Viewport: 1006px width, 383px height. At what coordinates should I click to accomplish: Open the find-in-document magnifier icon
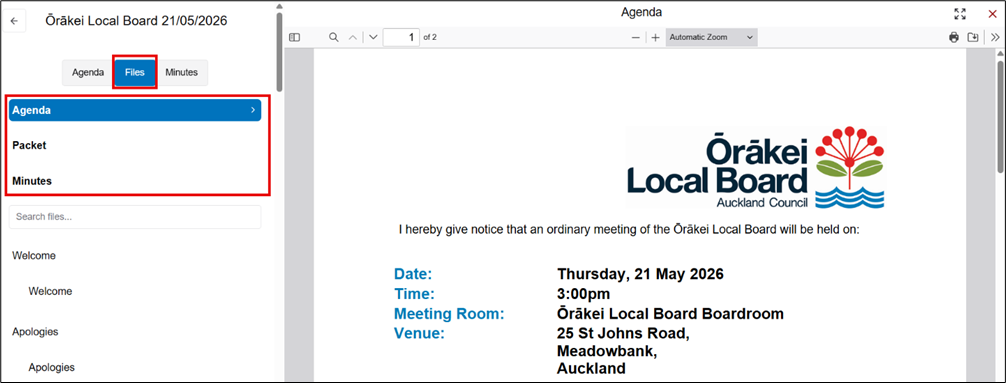pyautogui.click(x=334, y=37)
